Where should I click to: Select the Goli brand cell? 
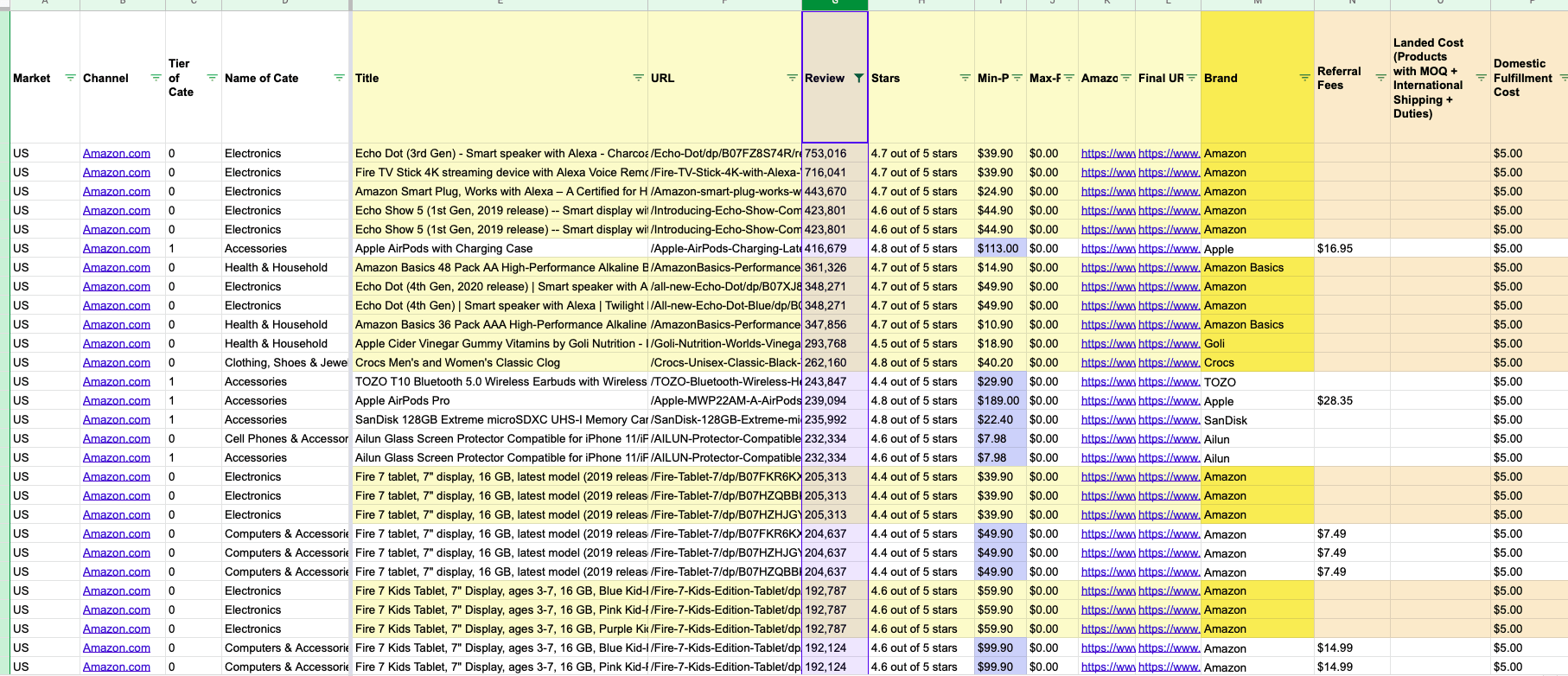pos(1258,344)
